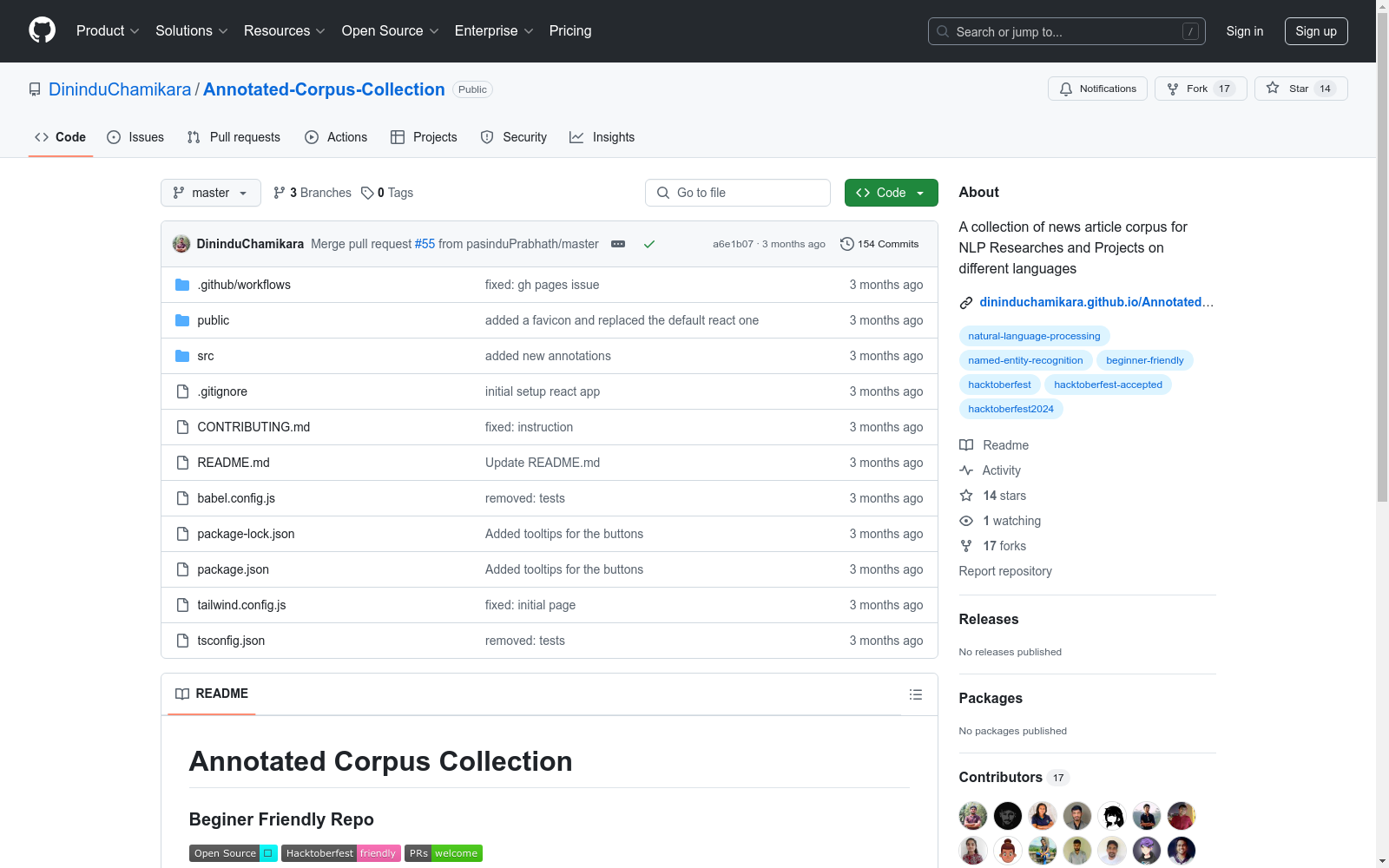Click Report repository link
1389x868 pixels.
[x=1005, y=571]
